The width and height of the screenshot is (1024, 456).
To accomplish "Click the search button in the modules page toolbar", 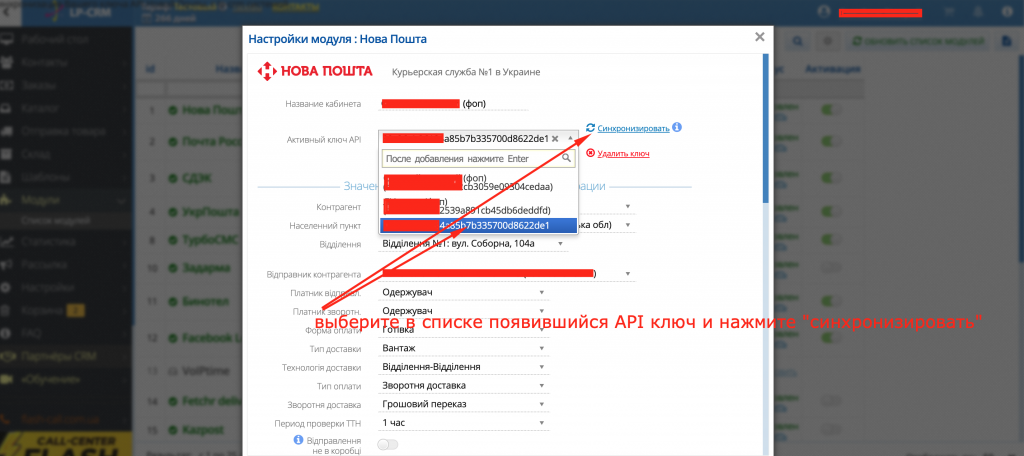I will tap(797, 41).
